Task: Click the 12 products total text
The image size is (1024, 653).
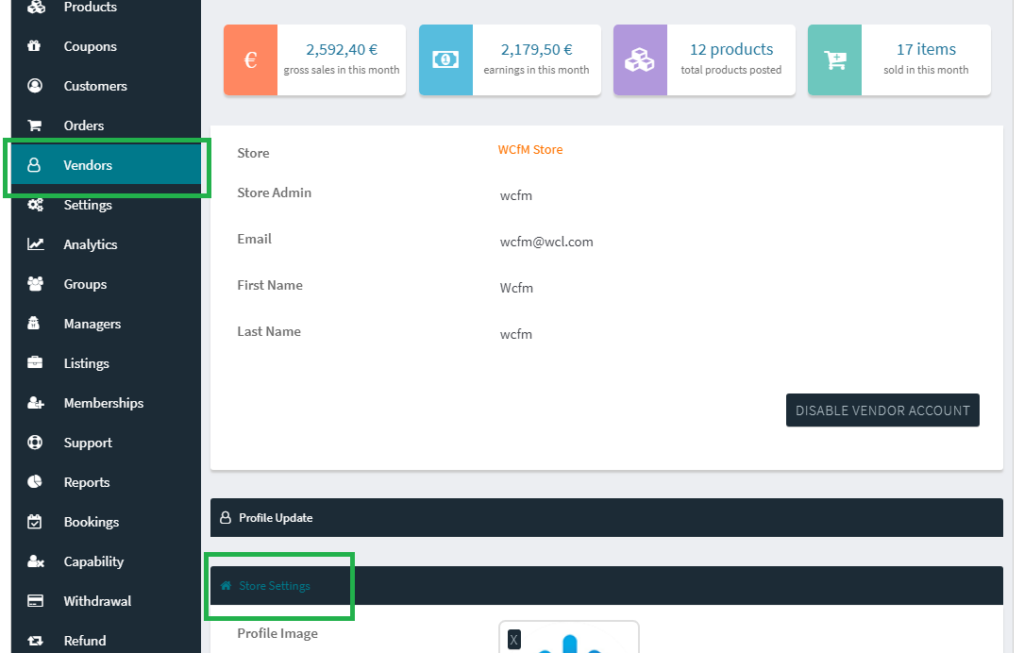Action: (x=731, y=50)
